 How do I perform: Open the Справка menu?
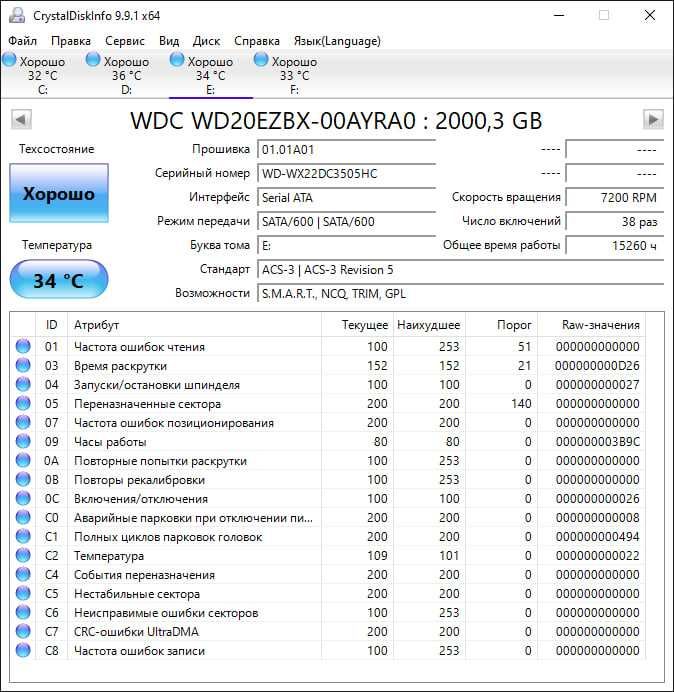coord(257,41)
